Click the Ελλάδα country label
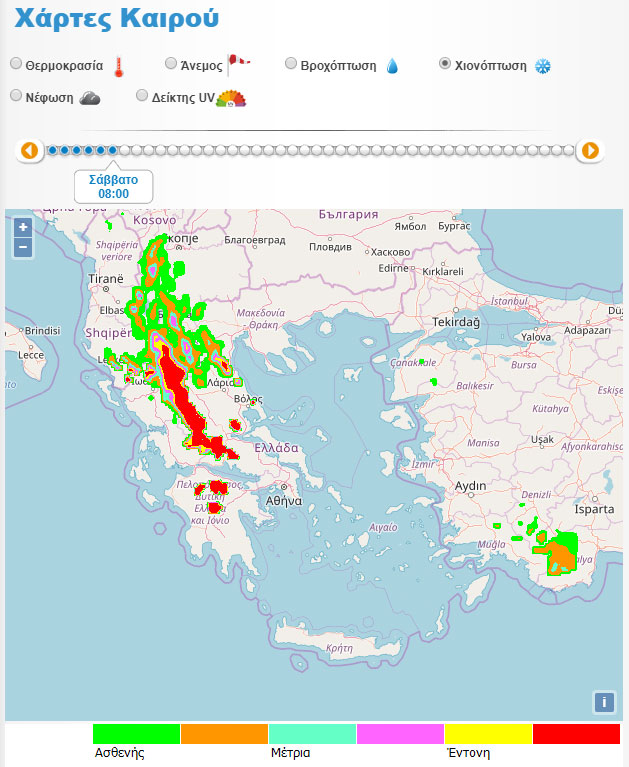Screen dimensions: 629x767 (x=276, y=448)
